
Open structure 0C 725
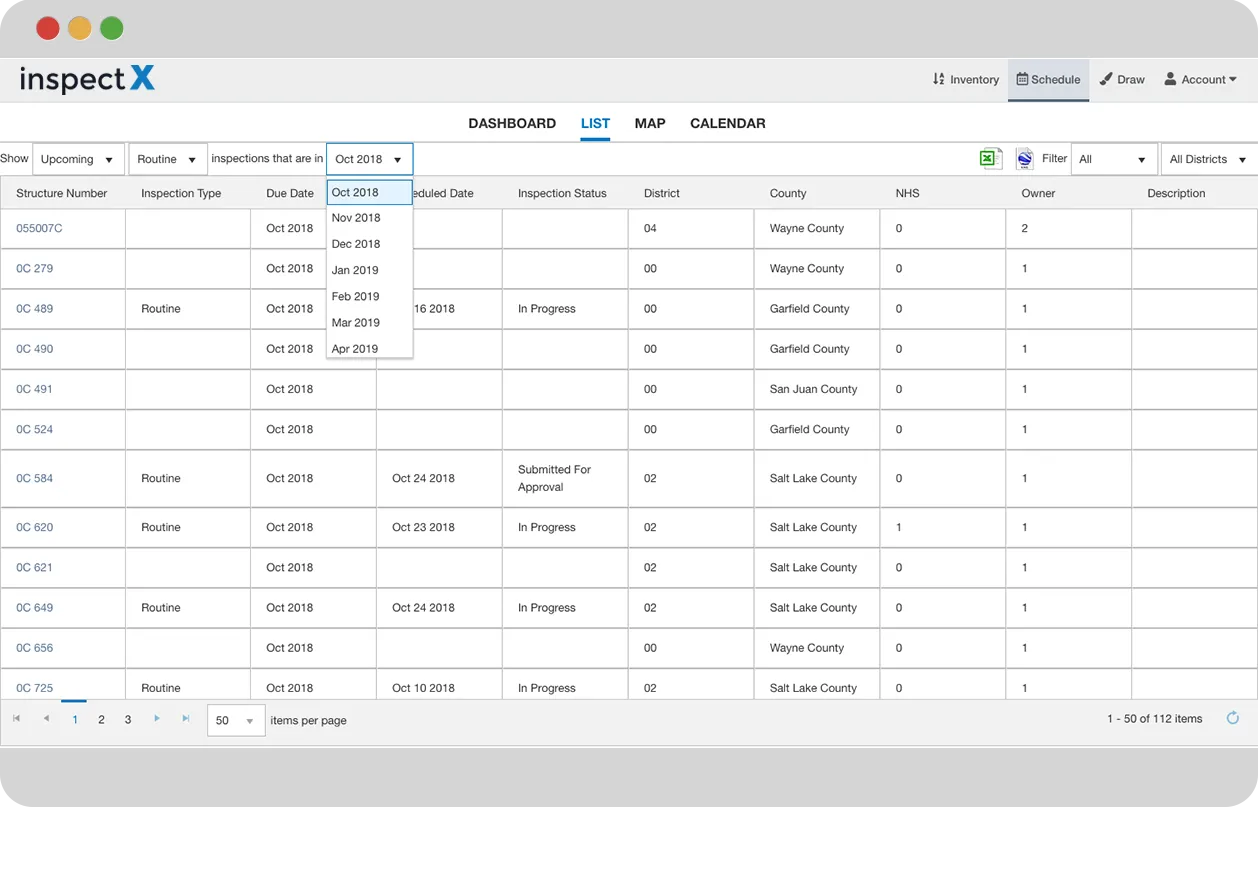click(35, 688)
